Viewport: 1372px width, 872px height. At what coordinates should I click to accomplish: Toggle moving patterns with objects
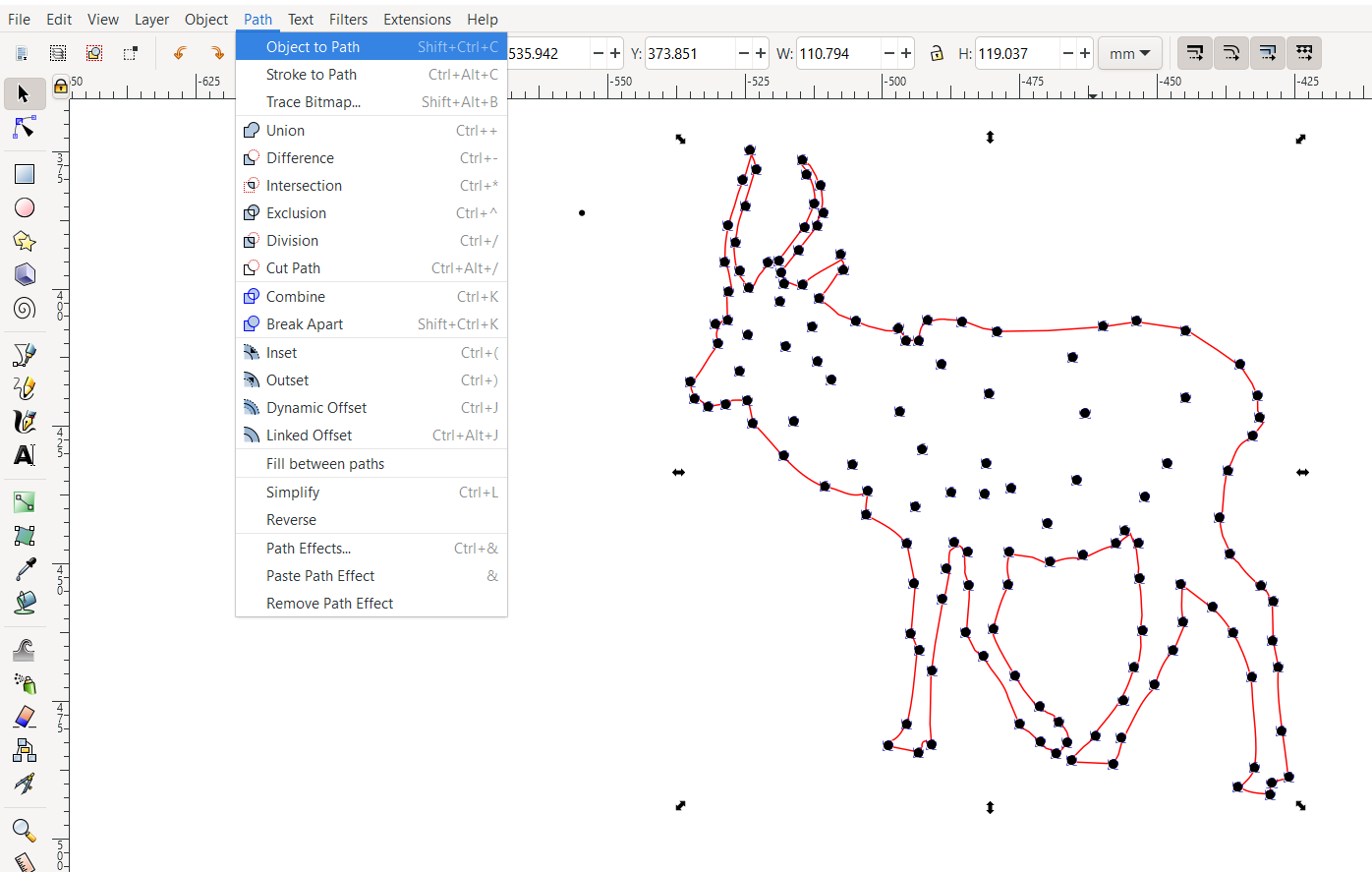(1303, 53)
